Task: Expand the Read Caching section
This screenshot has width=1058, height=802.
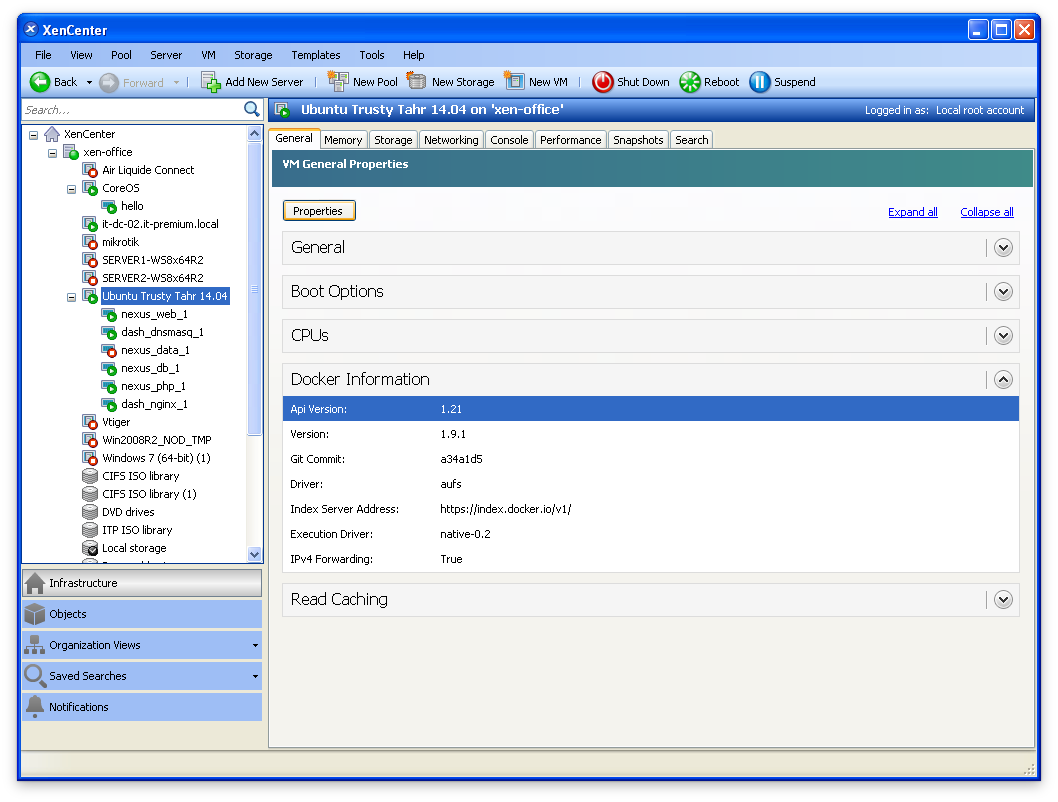Action: coord(1003,599)
